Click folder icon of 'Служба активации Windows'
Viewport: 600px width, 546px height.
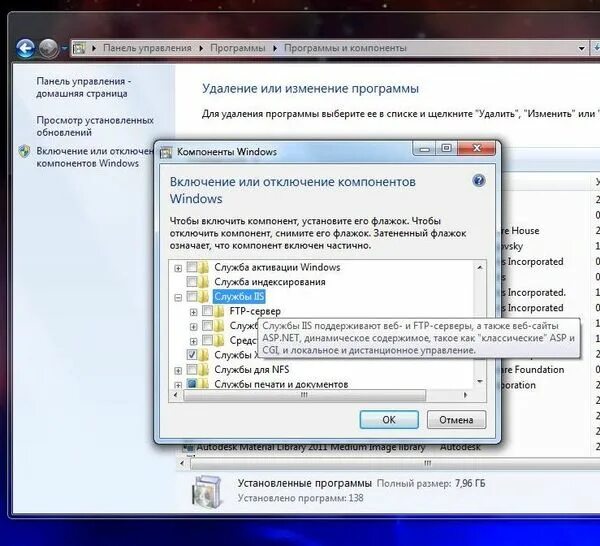tap(204, 267)
